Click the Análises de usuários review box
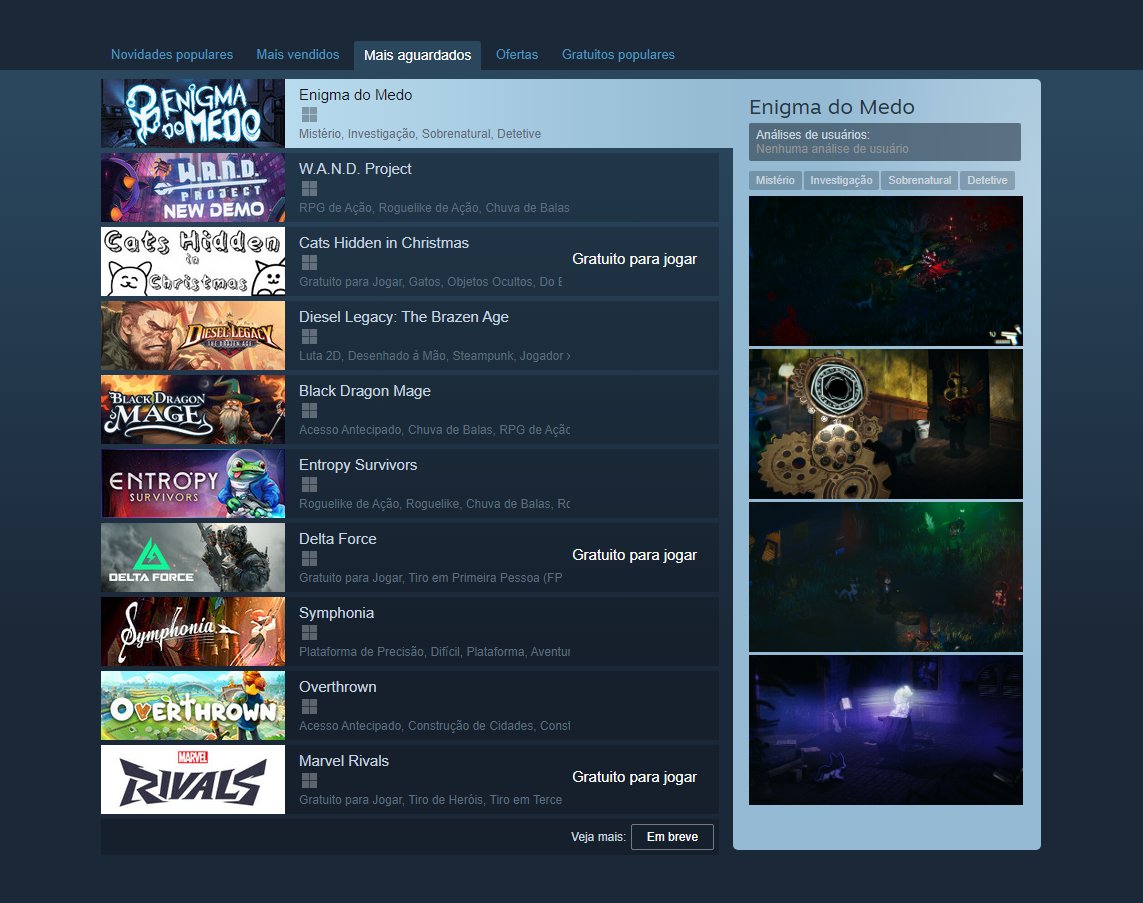 [885, 141]
